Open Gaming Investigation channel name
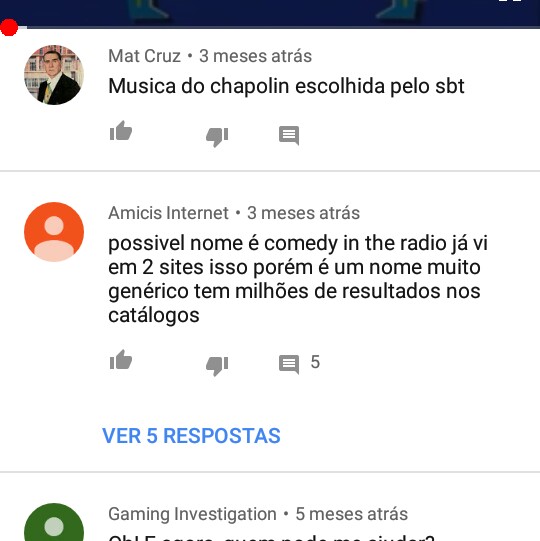540x541 pixels. click(192, 514)
